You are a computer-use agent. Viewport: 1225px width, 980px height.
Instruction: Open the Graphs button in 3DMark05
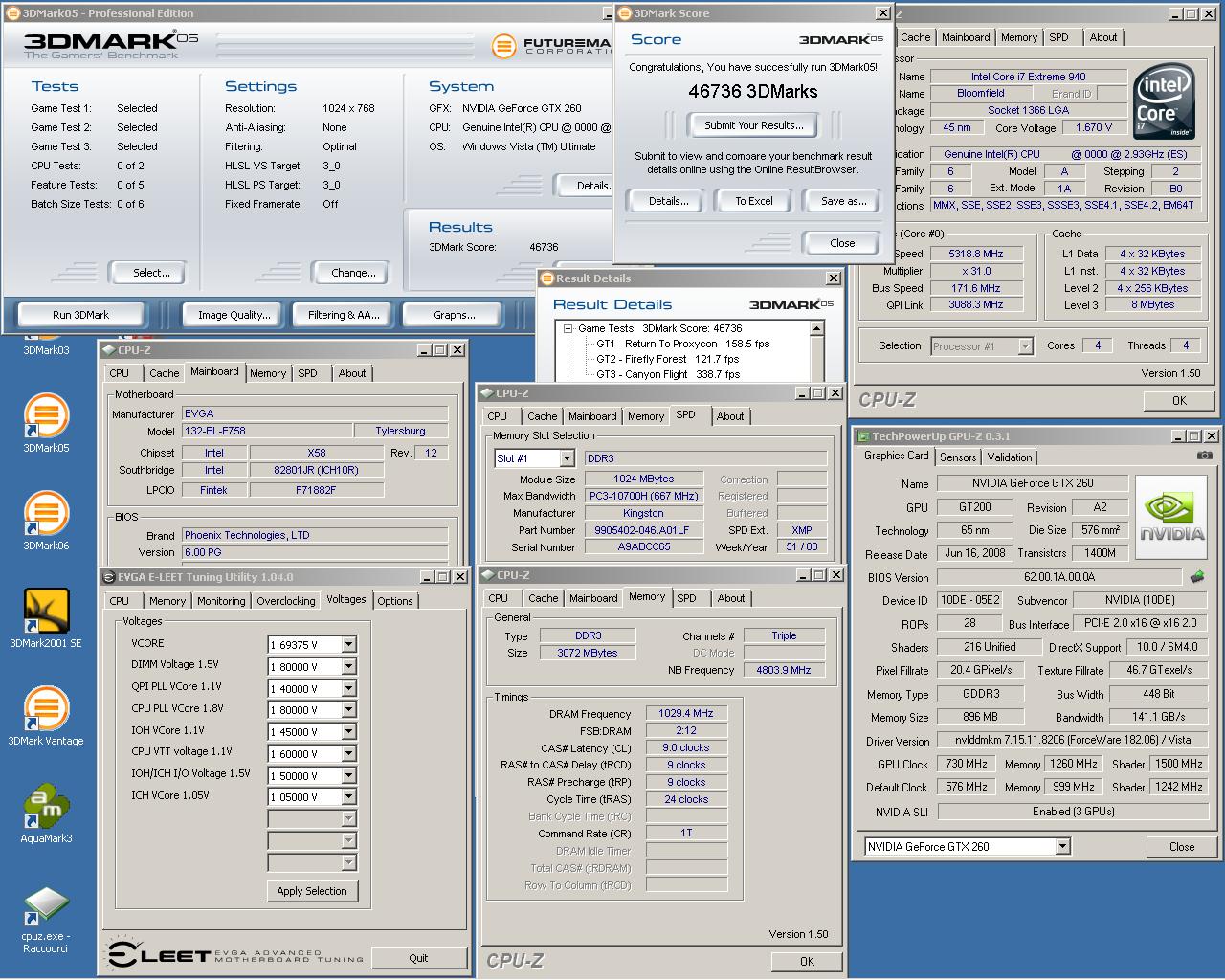(x=455, y=315)
